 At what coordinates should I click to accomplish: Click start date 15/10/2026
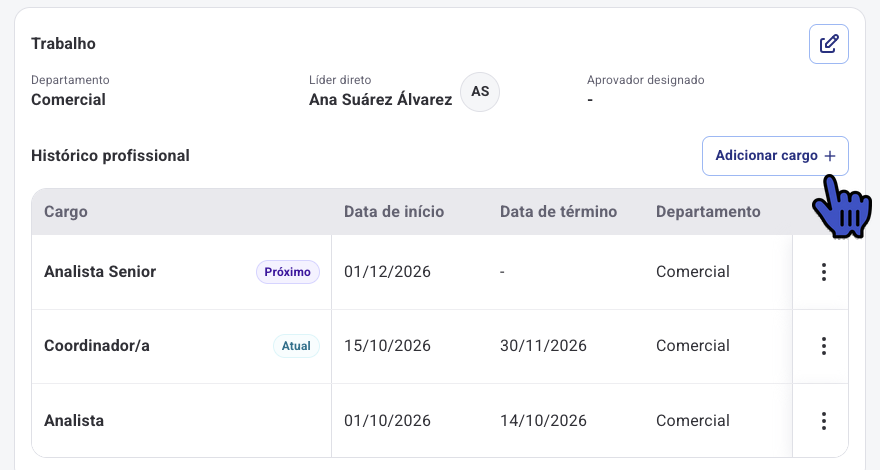coord(387,346)
